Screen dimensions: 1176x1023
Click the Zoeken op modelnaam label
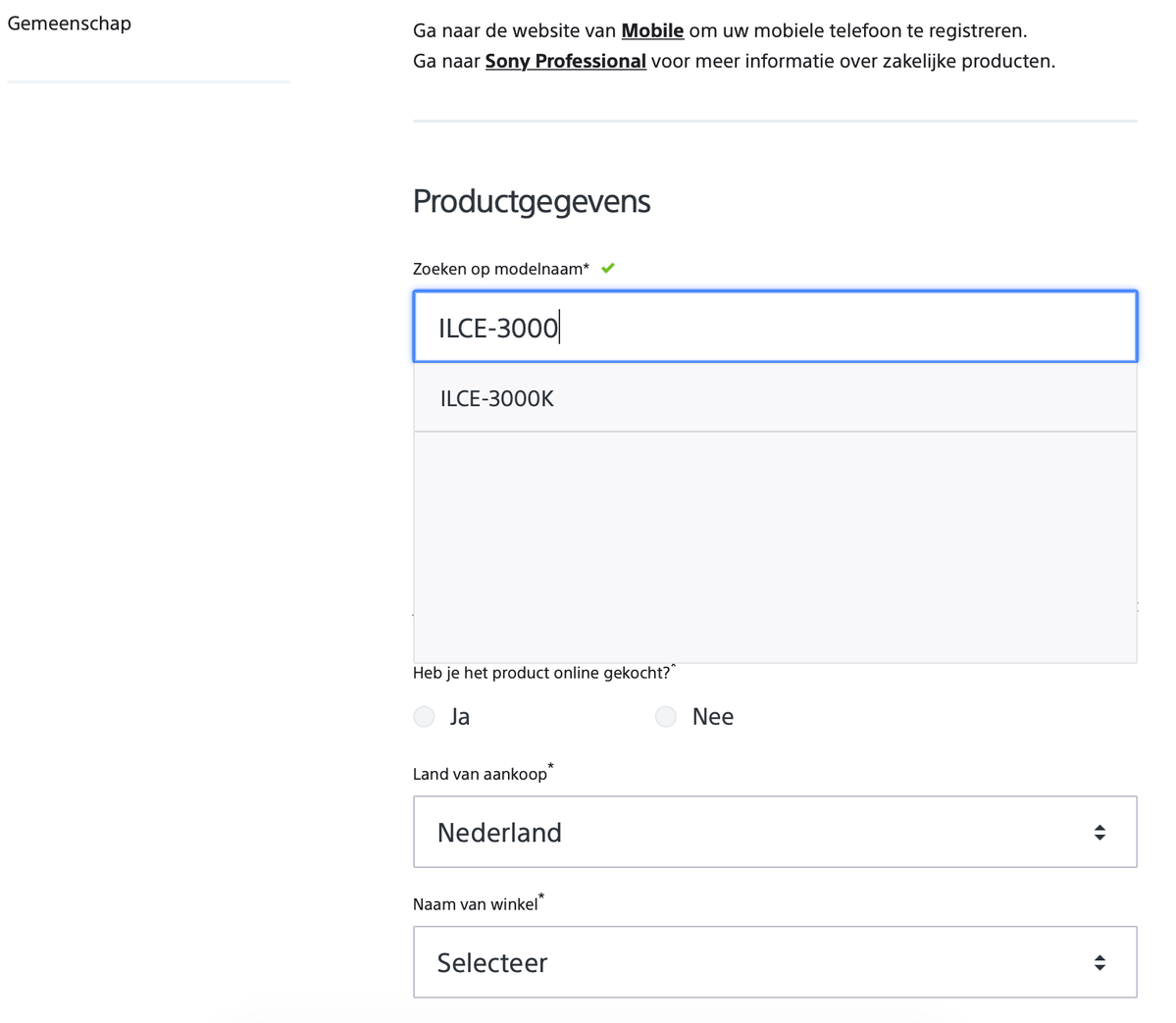click(x=500, y=269)
